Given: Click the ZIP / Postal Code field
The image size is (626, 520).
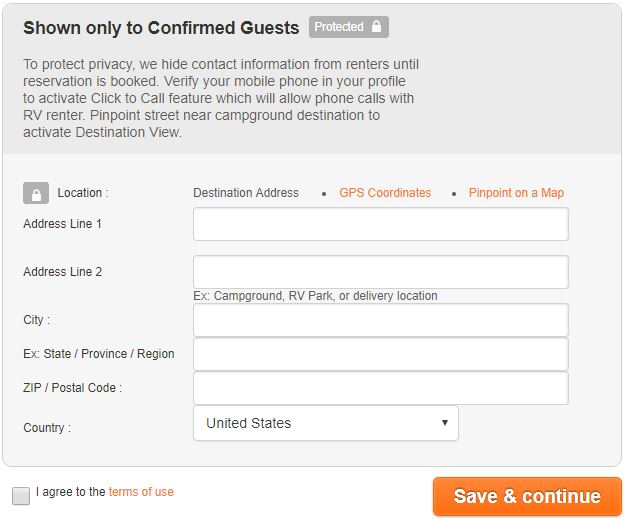Looking at the screenshot, I should (x=381, y=388).
